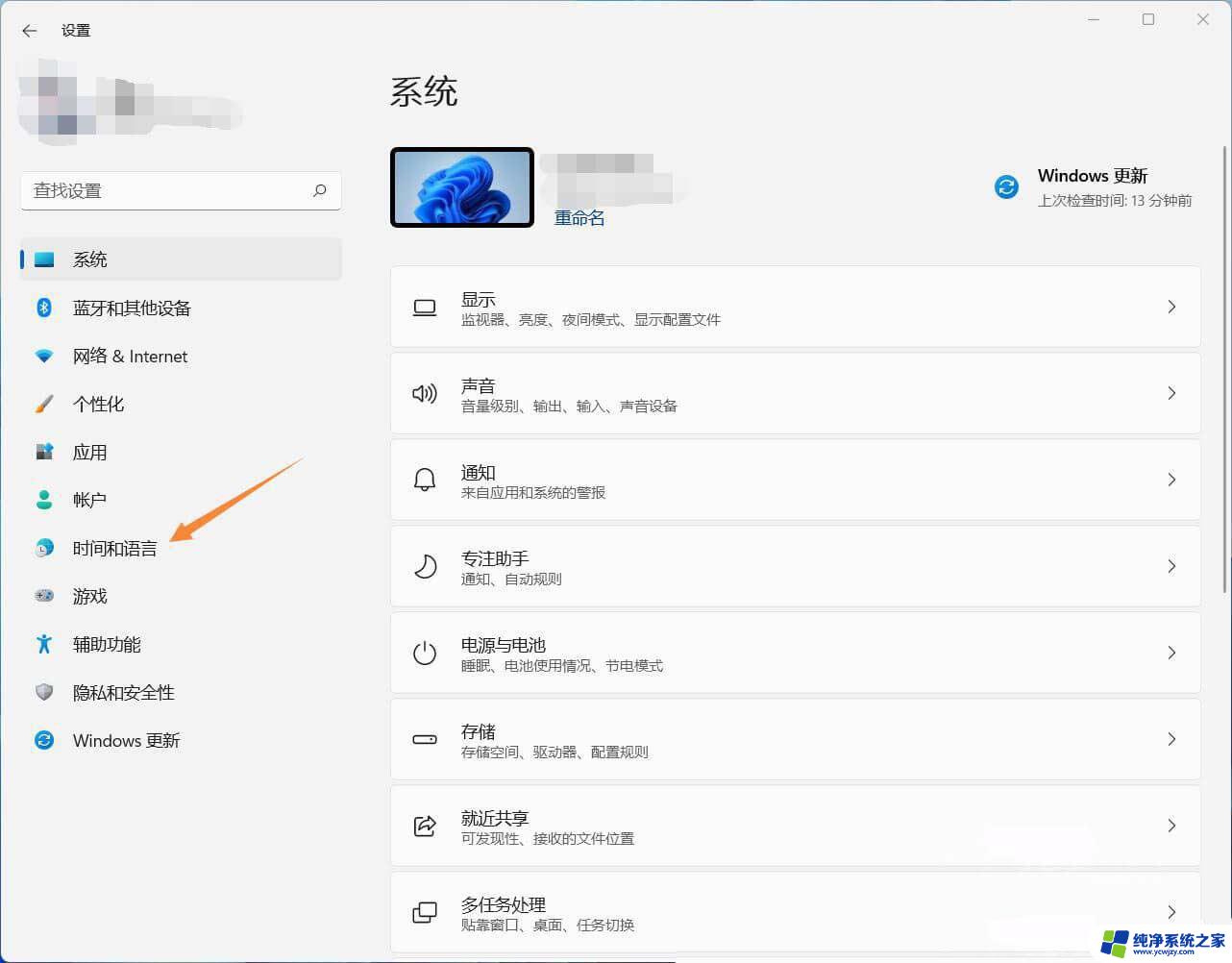1232x963 pixels.
Task: Click 可发现性、接收的文件位置 text
Action: (x=548, y=839)
